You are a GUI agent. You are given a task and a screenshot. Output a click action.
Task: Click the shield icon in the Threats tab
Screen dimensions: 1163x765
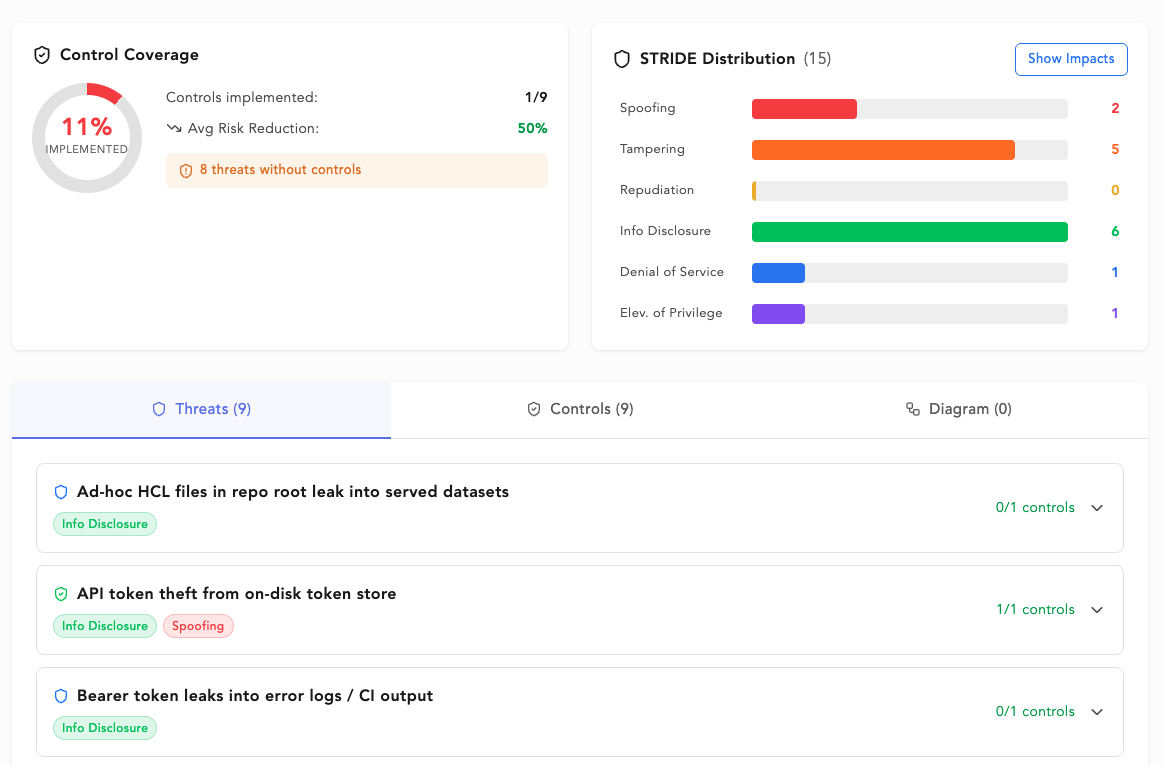[x=159, y=410]
